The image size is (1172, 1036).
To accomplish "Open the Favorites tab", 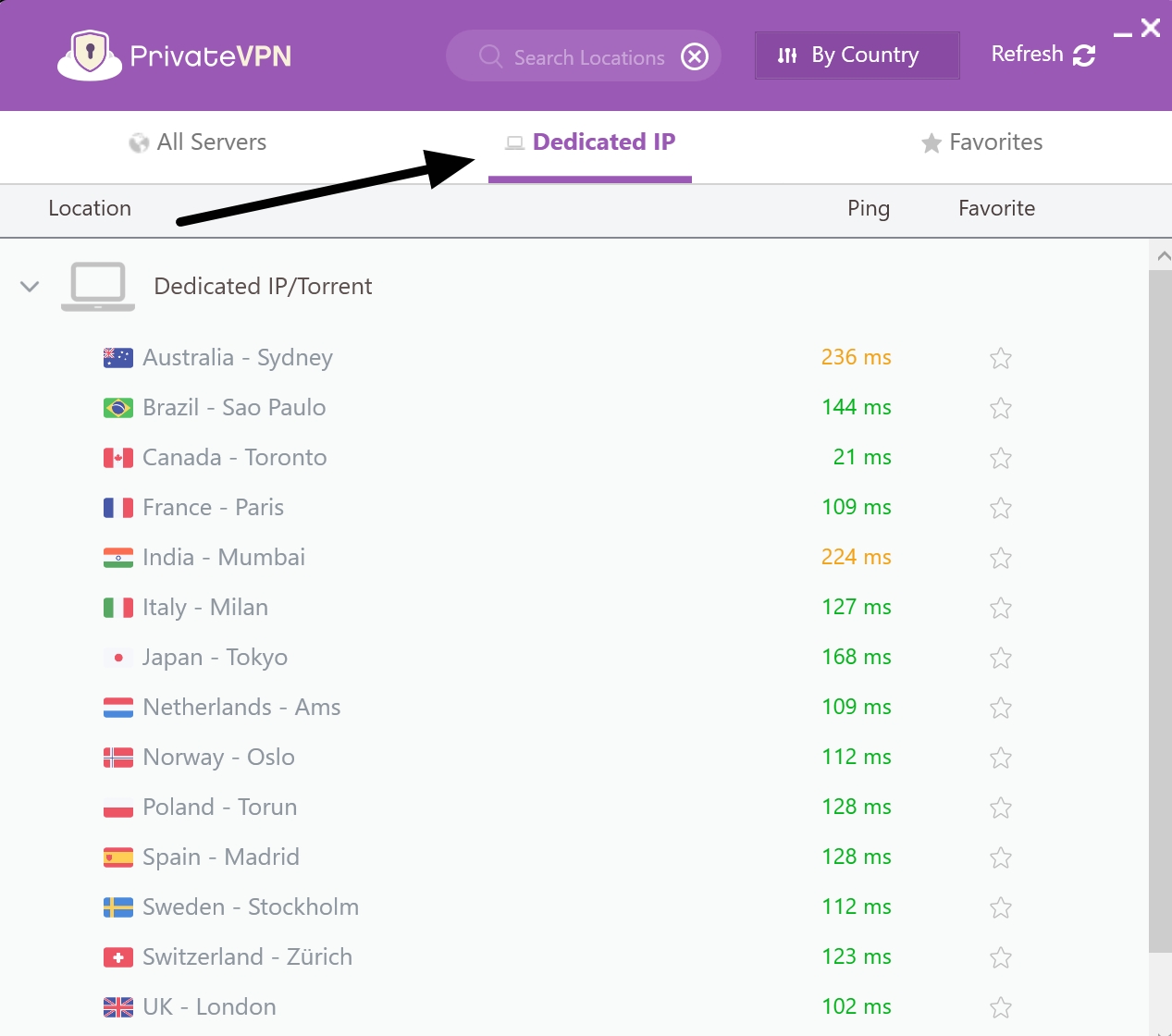I will pyautogui.click(x=982, y=142).
